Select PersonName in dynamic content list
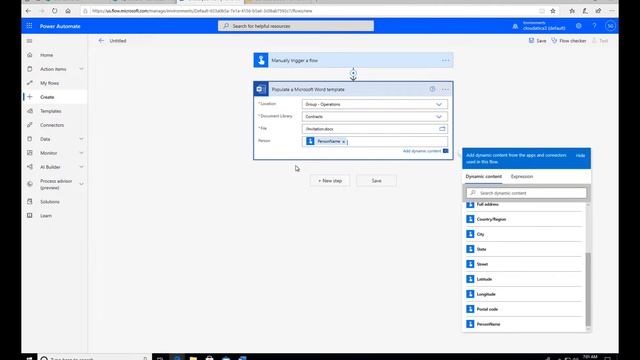The height and width of the screenshot is (360, 640). click(x=524, y=324)
